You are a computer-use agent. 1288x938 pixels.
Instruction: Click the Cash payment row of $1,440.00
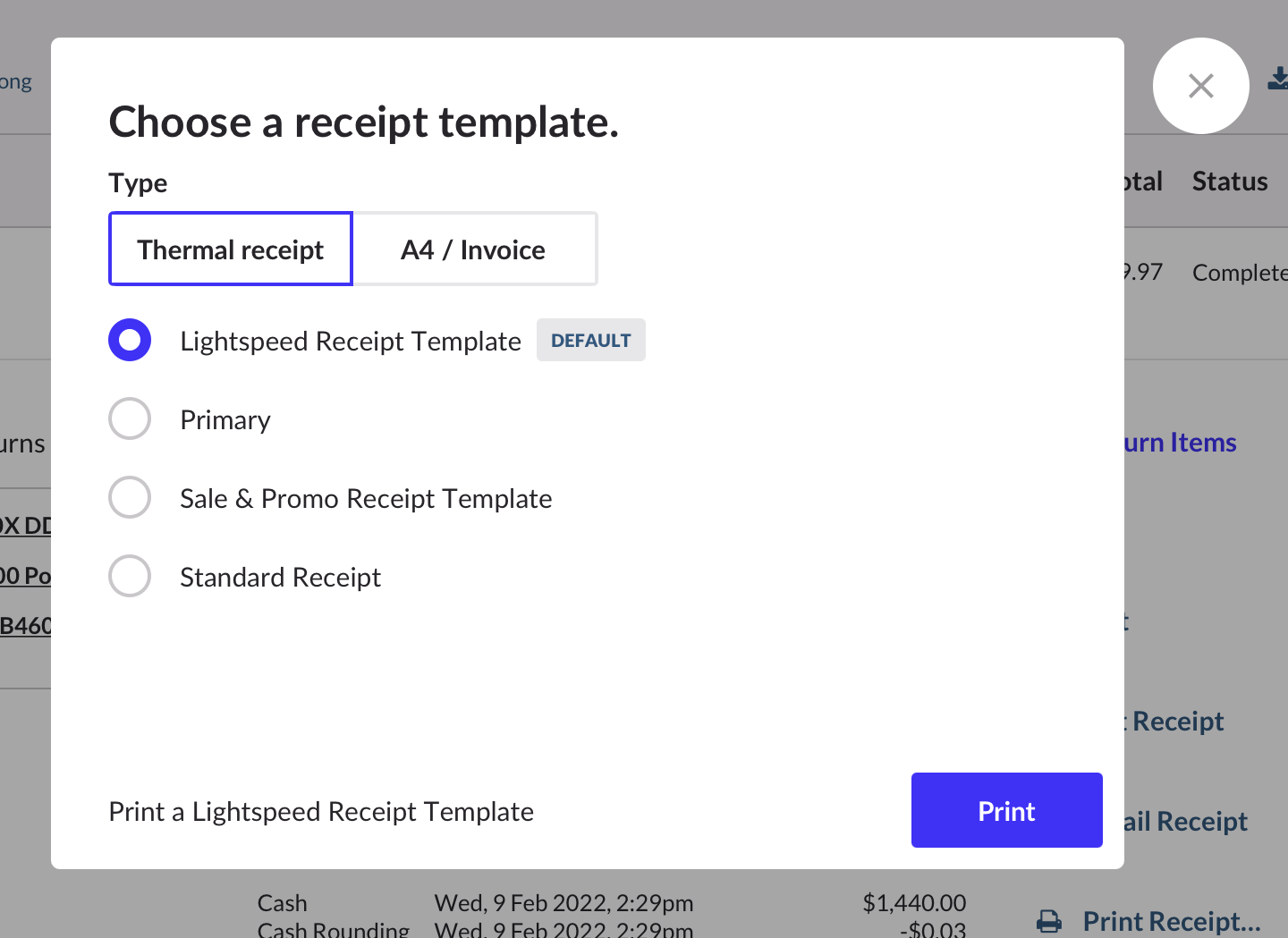point(611,903)
